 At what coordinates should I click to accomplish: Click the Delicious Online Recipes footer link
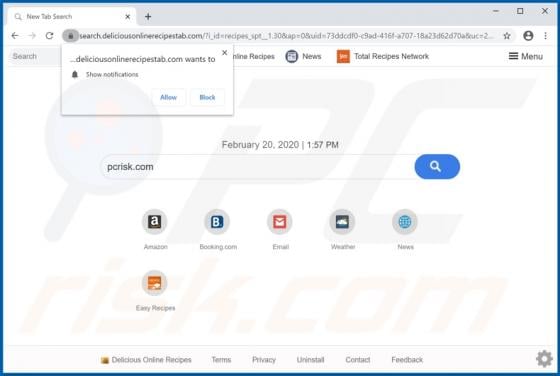pyautogui.click(x=146, y=360)
